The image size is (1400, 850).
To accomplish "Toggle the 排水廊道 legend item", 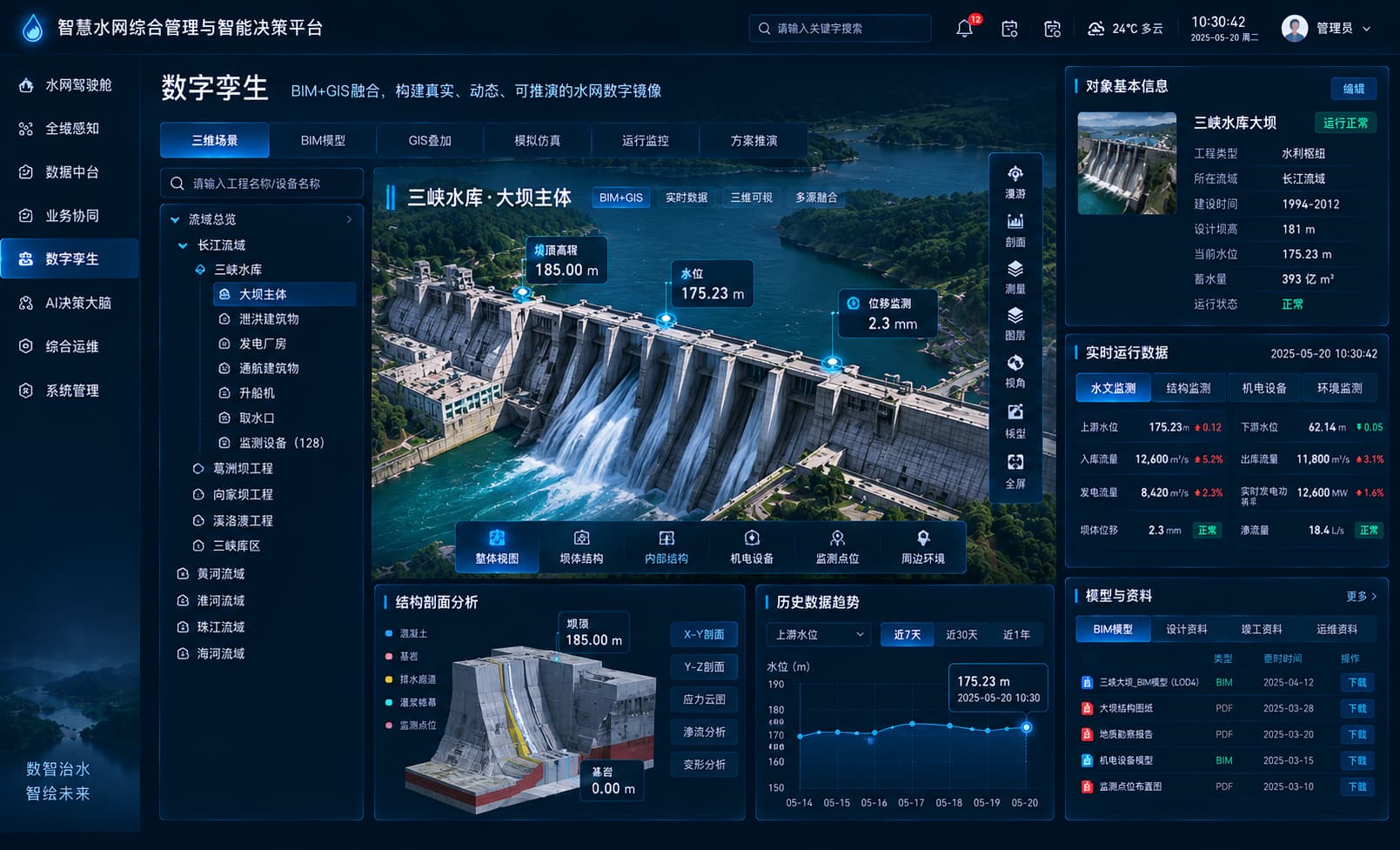I will click(411, 679).
